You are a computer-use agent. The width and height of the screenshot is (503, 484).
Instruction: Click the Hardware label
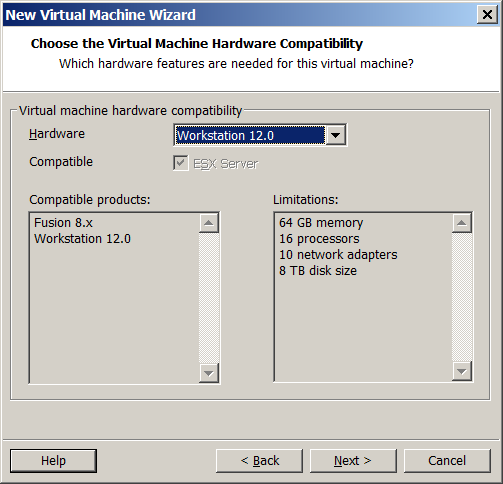57,134
